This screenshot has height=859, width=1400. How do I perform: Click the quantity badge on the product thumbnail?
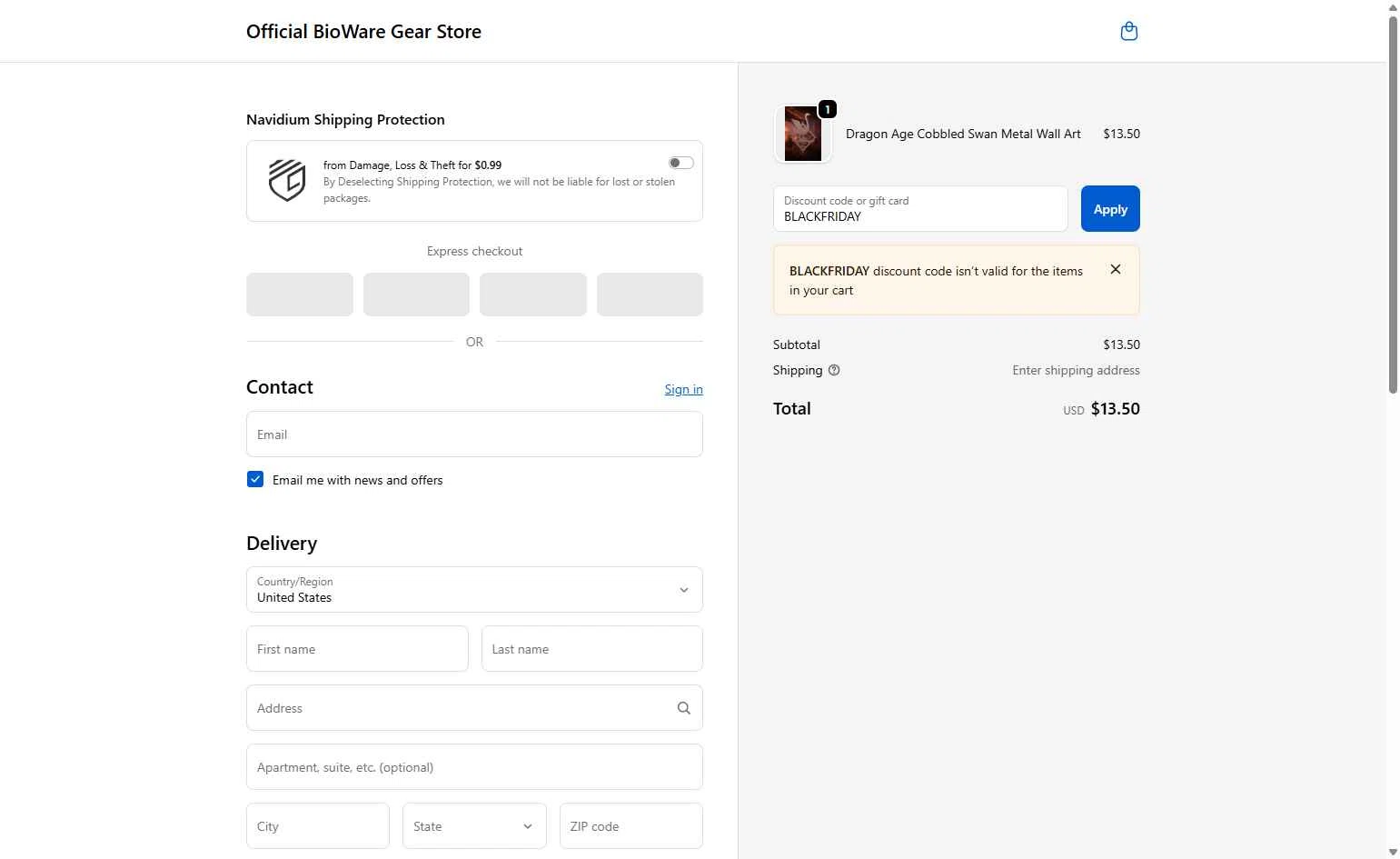[828, 109]
